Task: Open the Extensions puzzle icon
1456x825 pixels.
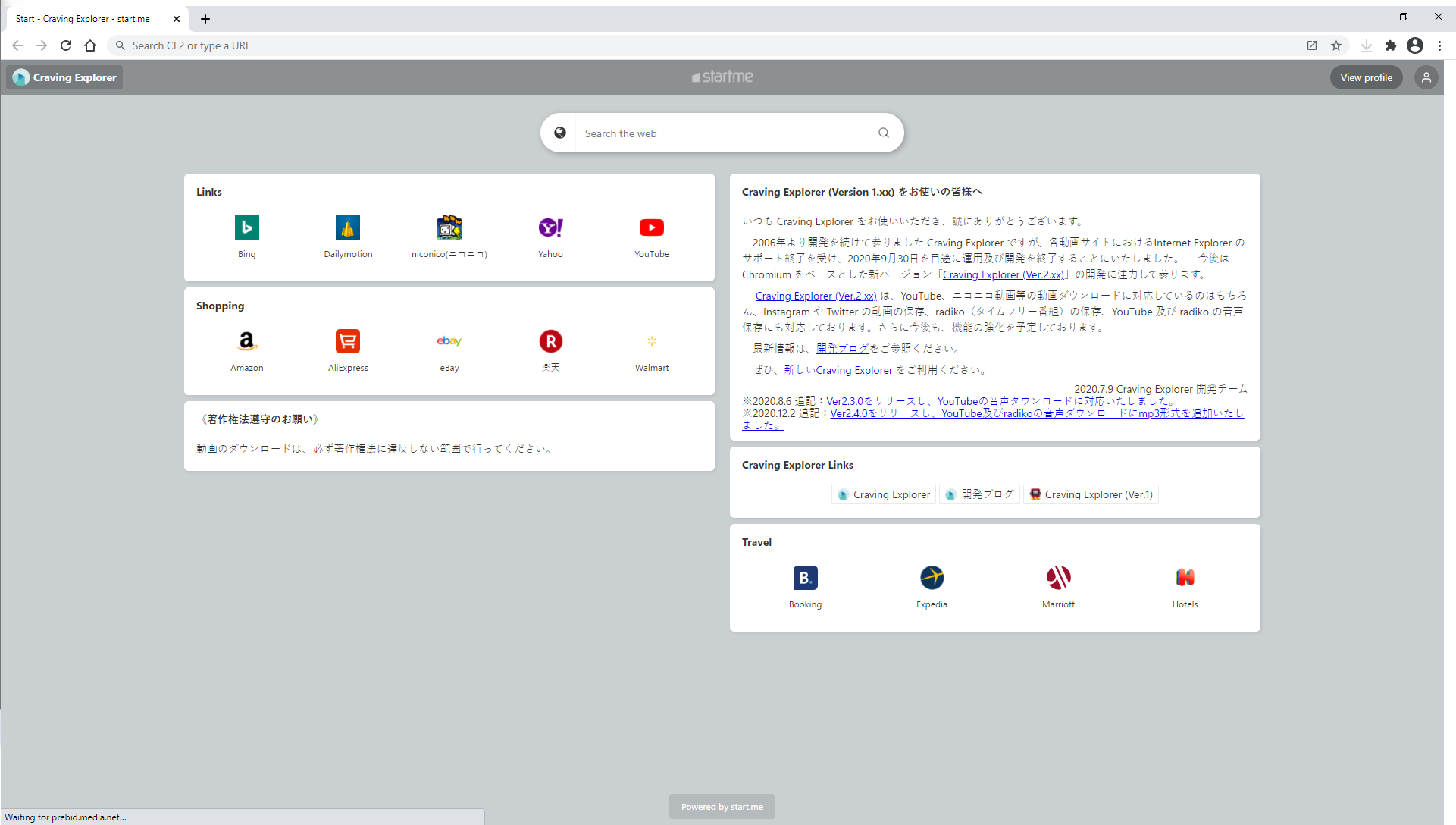Action: (x=1391, y=45)
